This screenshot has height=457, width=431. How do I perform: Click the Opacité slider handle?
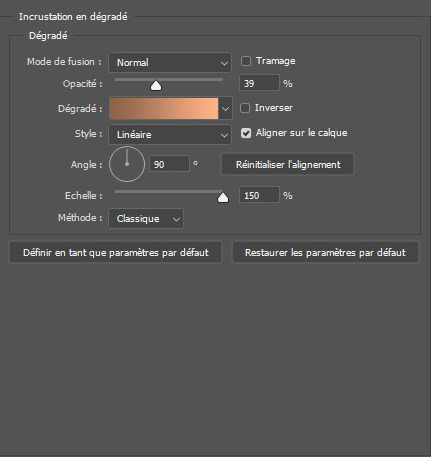coord(156,86)
